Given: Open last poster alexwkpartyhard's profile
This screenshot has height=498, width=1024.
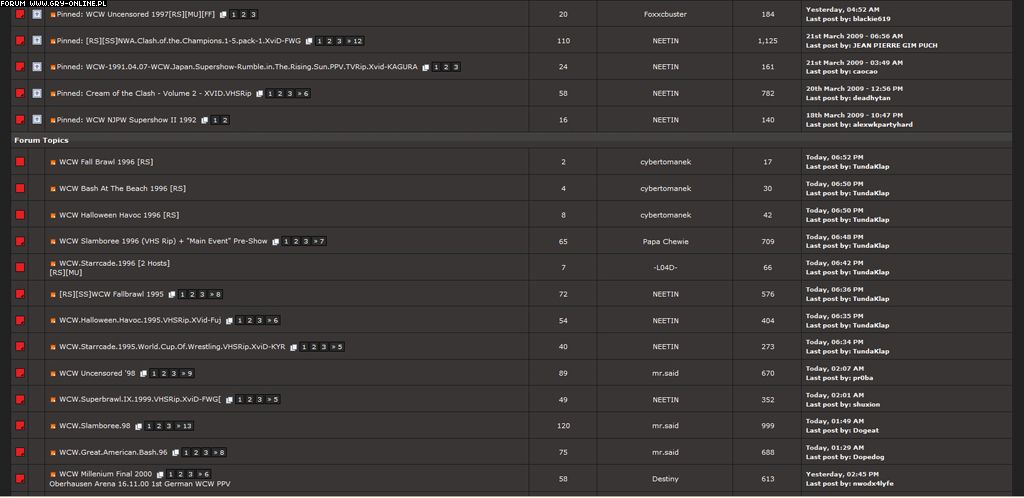Looking at the screenshot, I should (883, 125).
